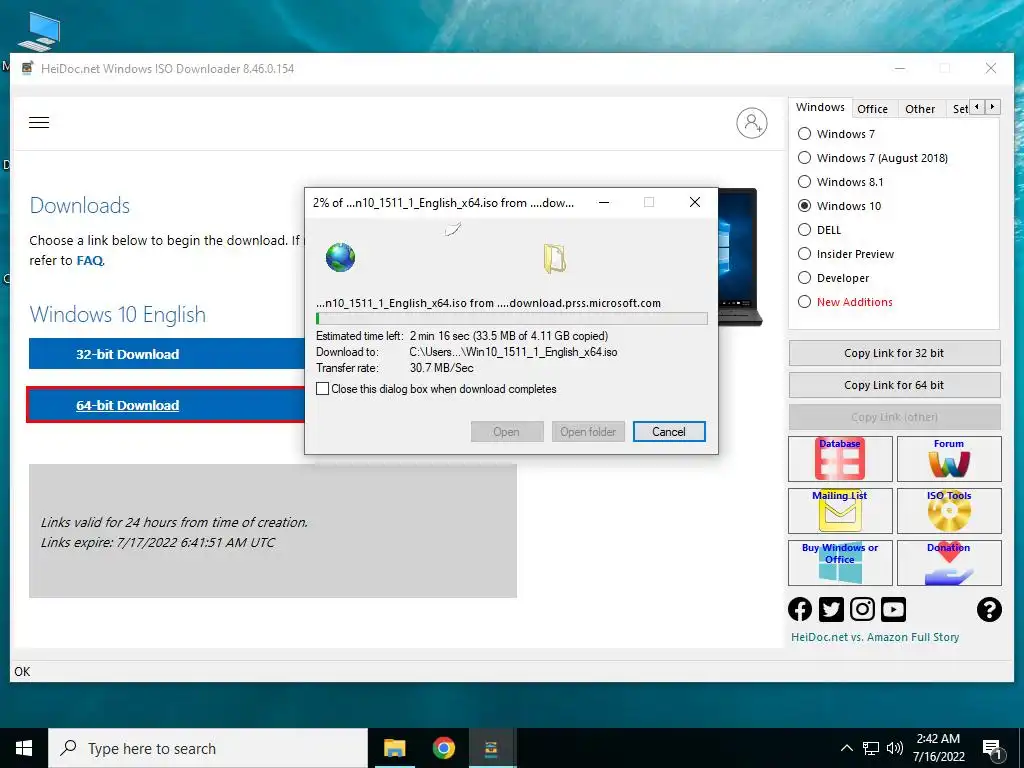Image resolution: width=1024 pixels, height=768 pixels.
Task: Click the Facebook icon
Action: [x=800, y=609]
